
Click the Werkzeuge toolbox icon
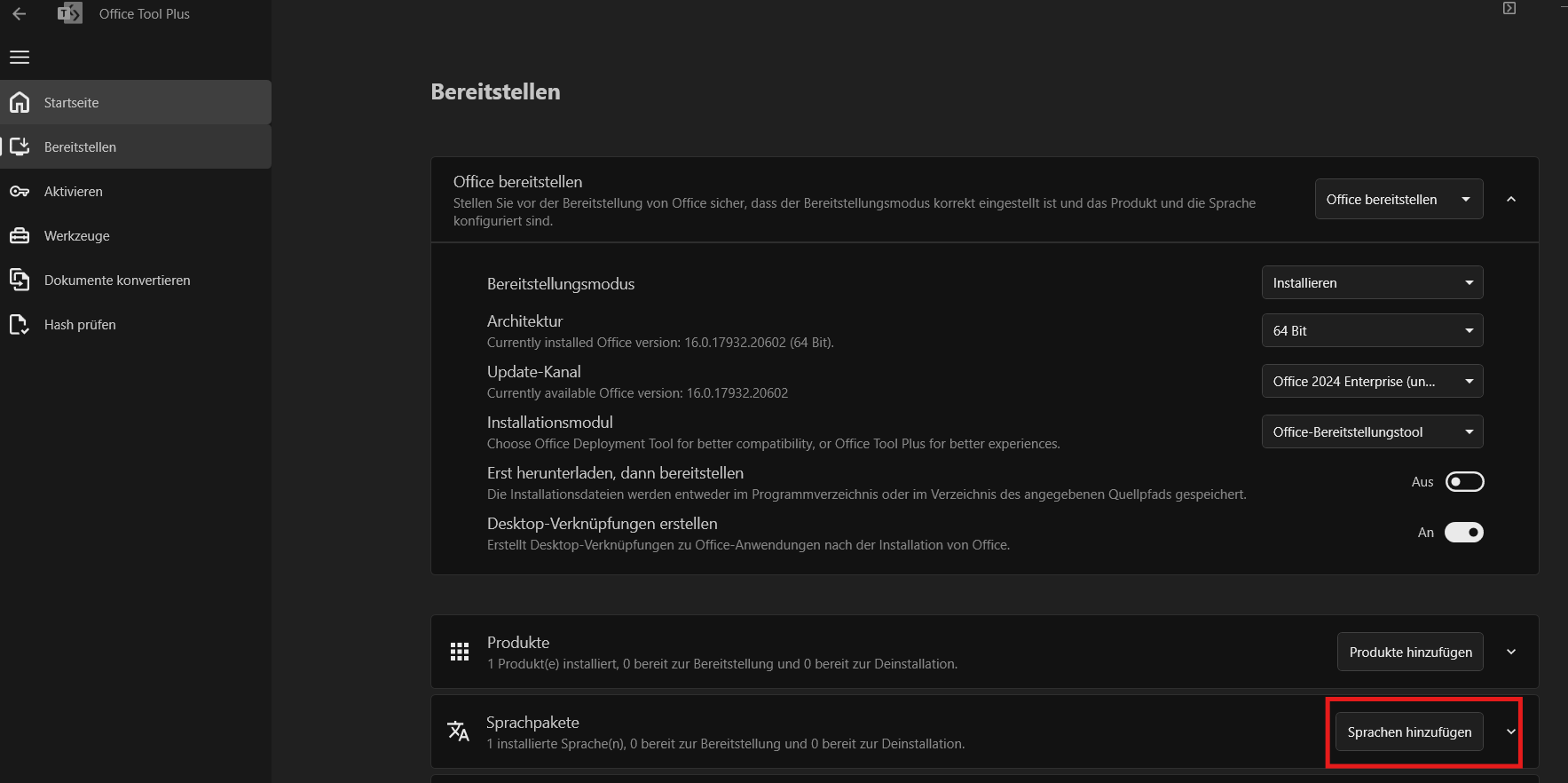pos(20,236)
